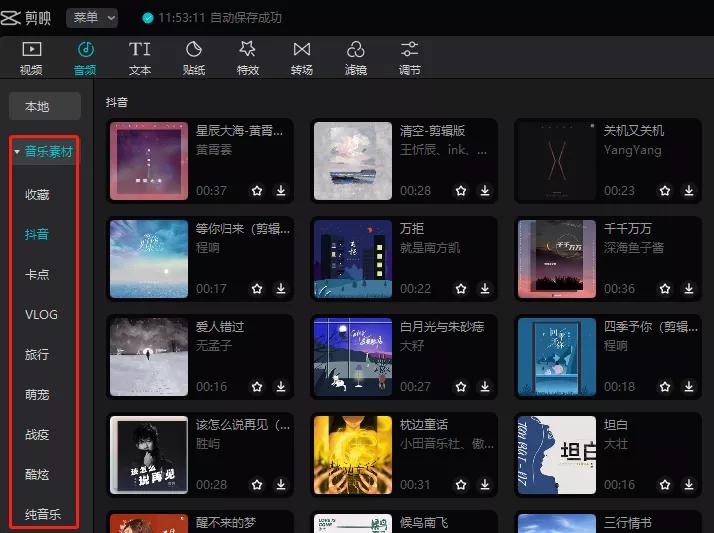Image resolution: width=714 pixels, height=533 pixels.
Task: Open the 贴纸 stickers panel
Action: point(194,58)
